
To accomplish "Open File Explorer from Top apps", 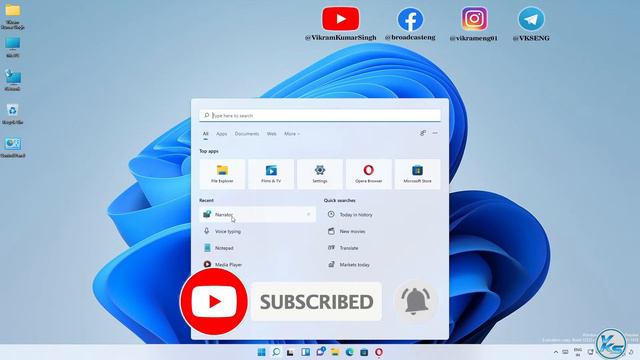I will coord(222,174).
